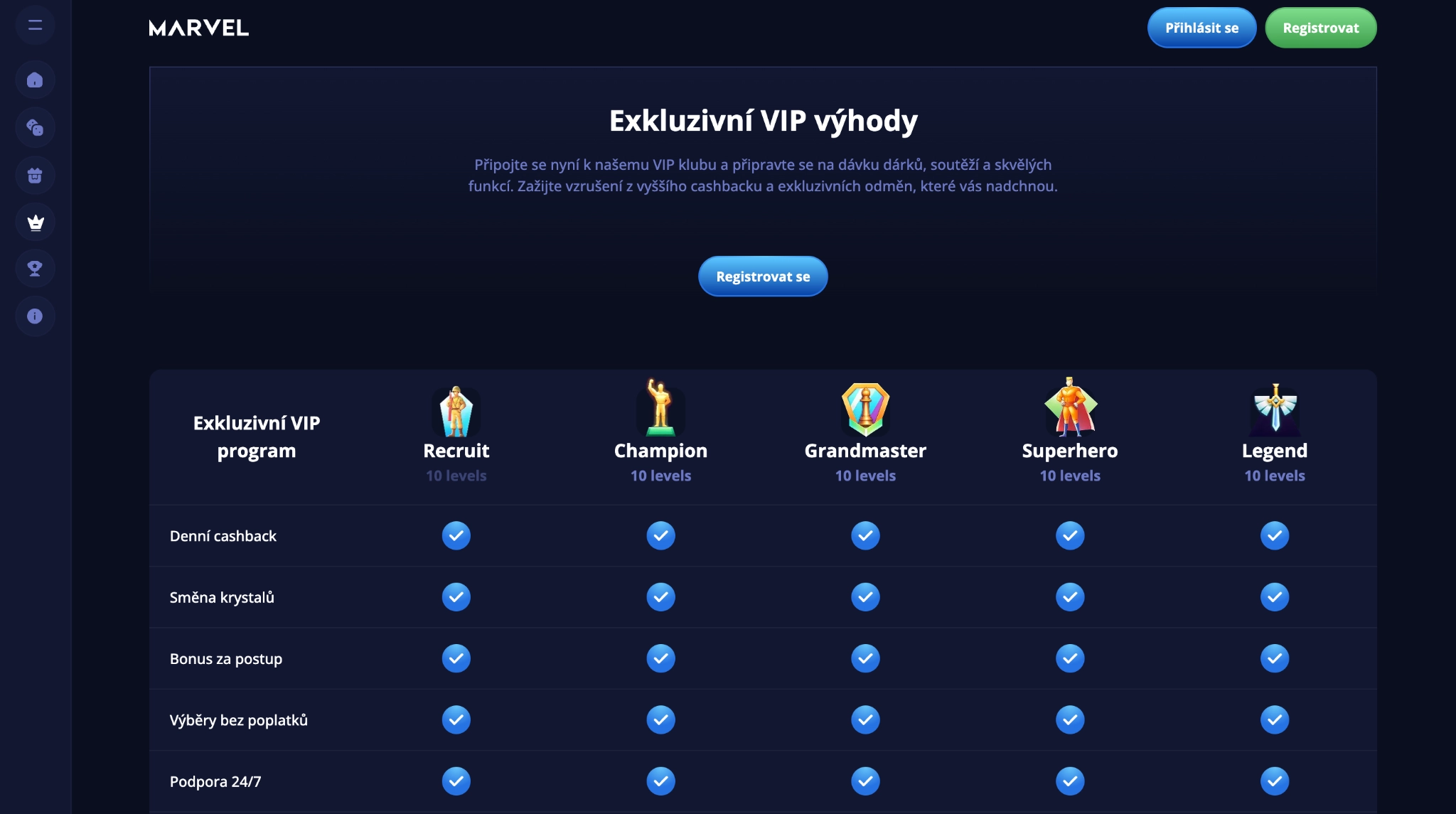Click the blue Registrovat se button
The image size is (1456, 814).
point(763,277)
